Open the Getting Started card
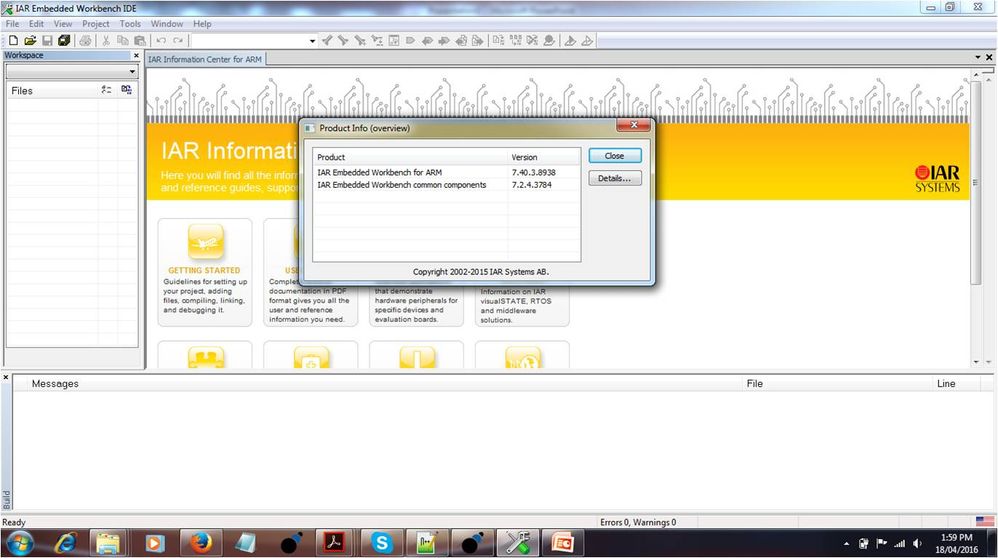Image resolution: width=998 pixels, height=558 pixels. tap(205, 272)
